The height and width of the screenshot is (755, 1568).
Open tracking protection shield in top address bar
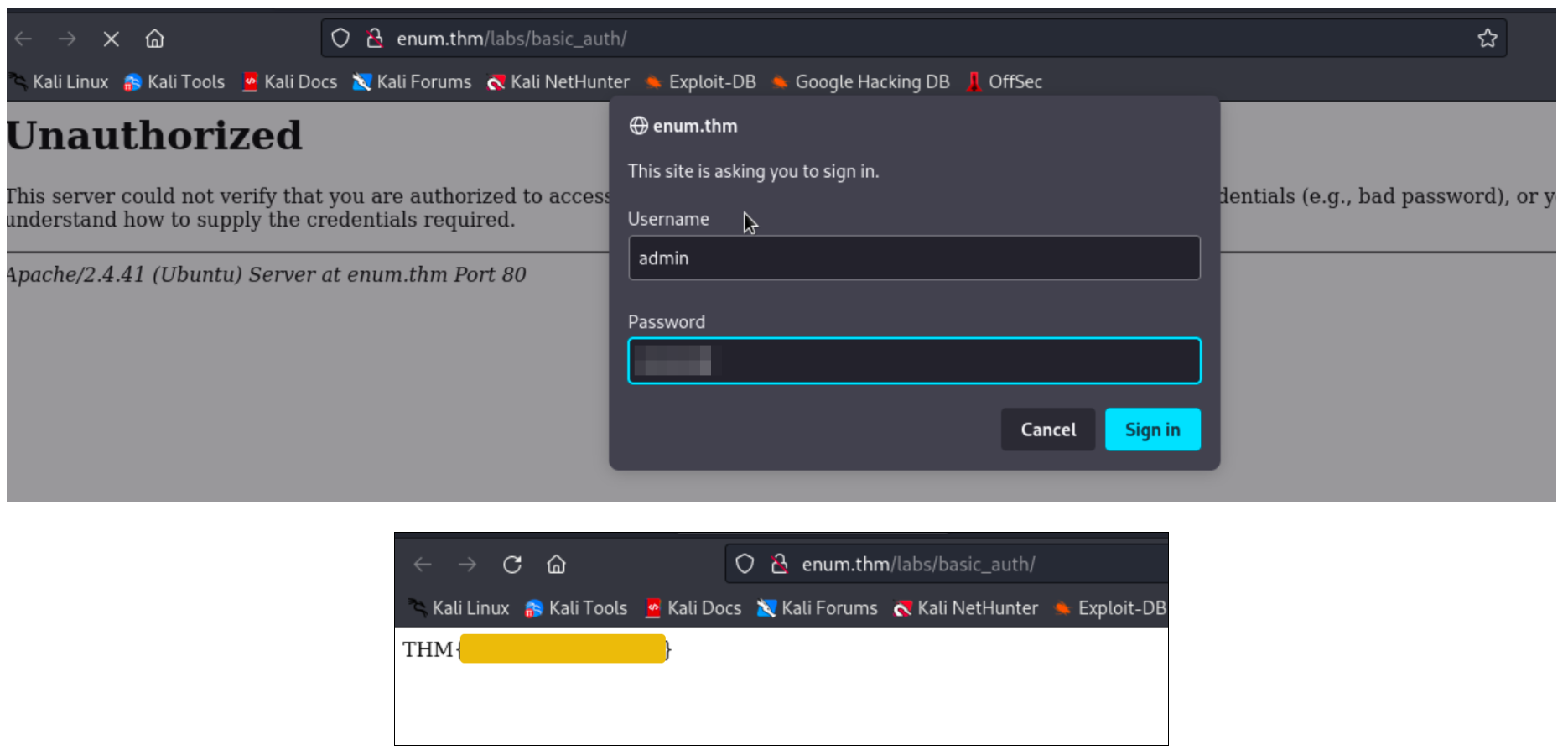pos(340,39)
